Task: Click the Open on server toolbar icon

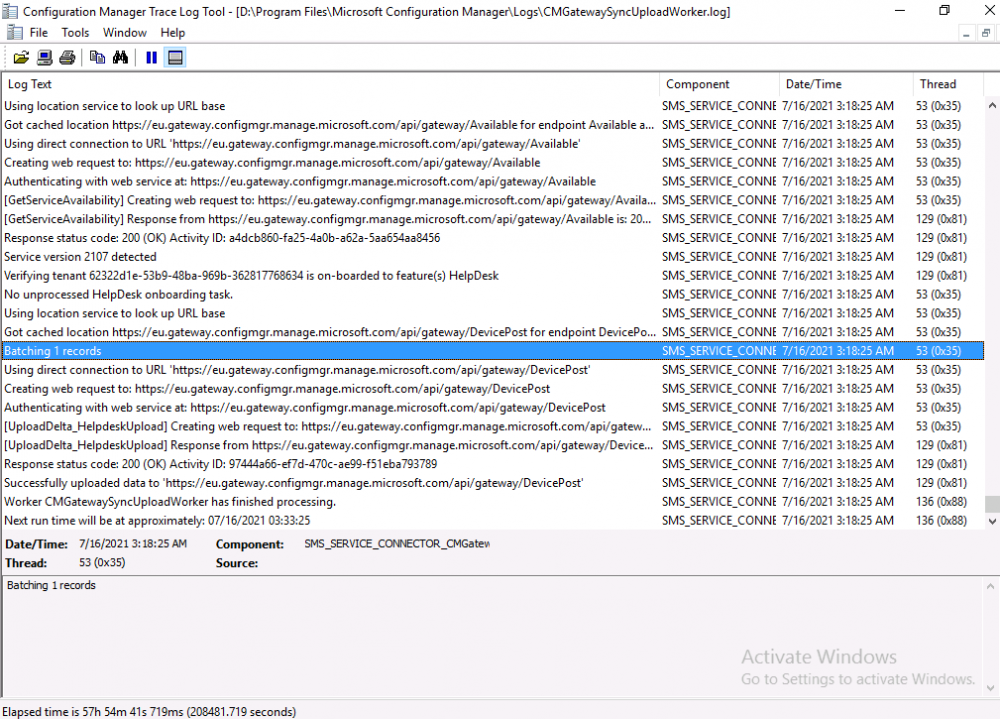Action: 44,57
